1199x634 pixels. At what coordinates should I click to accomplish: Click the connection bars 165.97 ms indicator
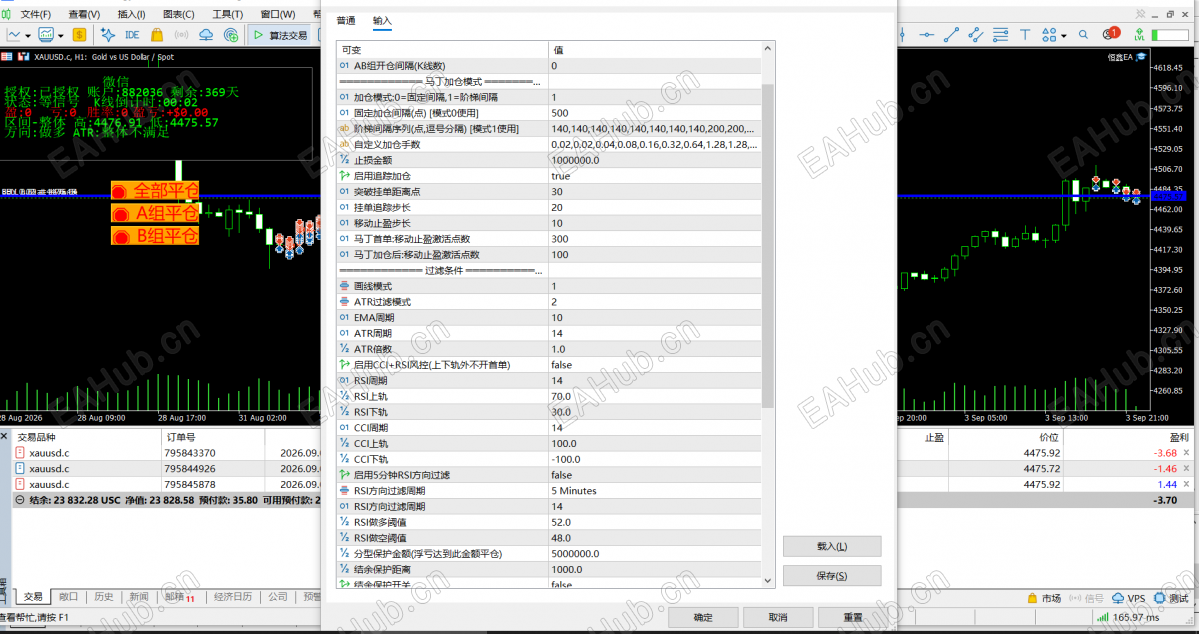pos(1129,617)
